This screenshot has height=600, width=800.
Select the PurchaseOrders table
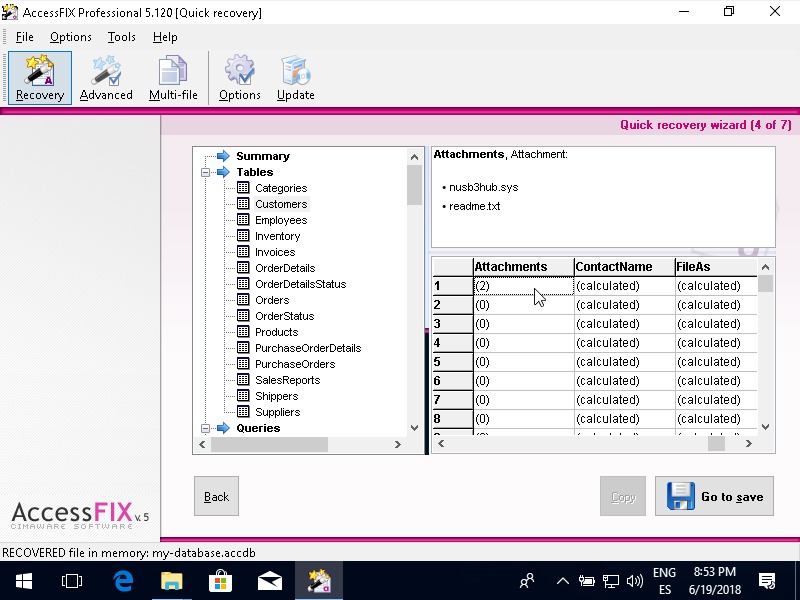(294, 364)
